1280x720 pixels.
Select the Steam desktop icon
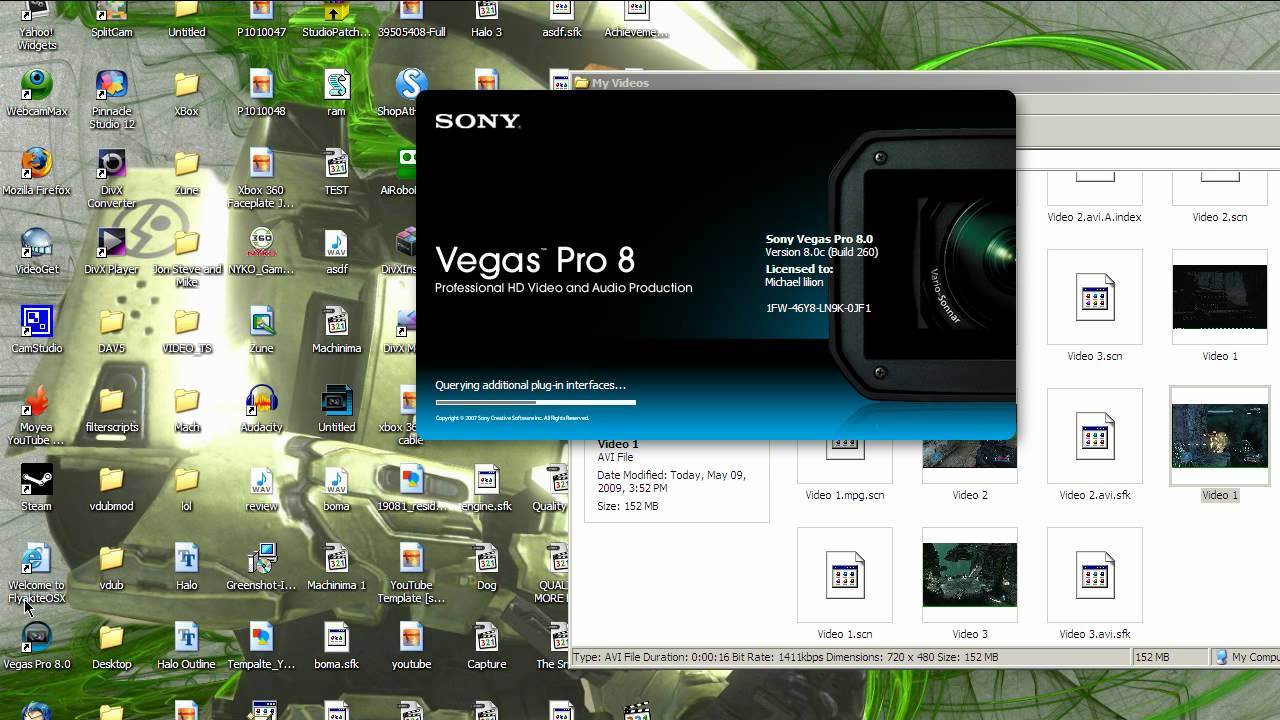coord(37,487)
